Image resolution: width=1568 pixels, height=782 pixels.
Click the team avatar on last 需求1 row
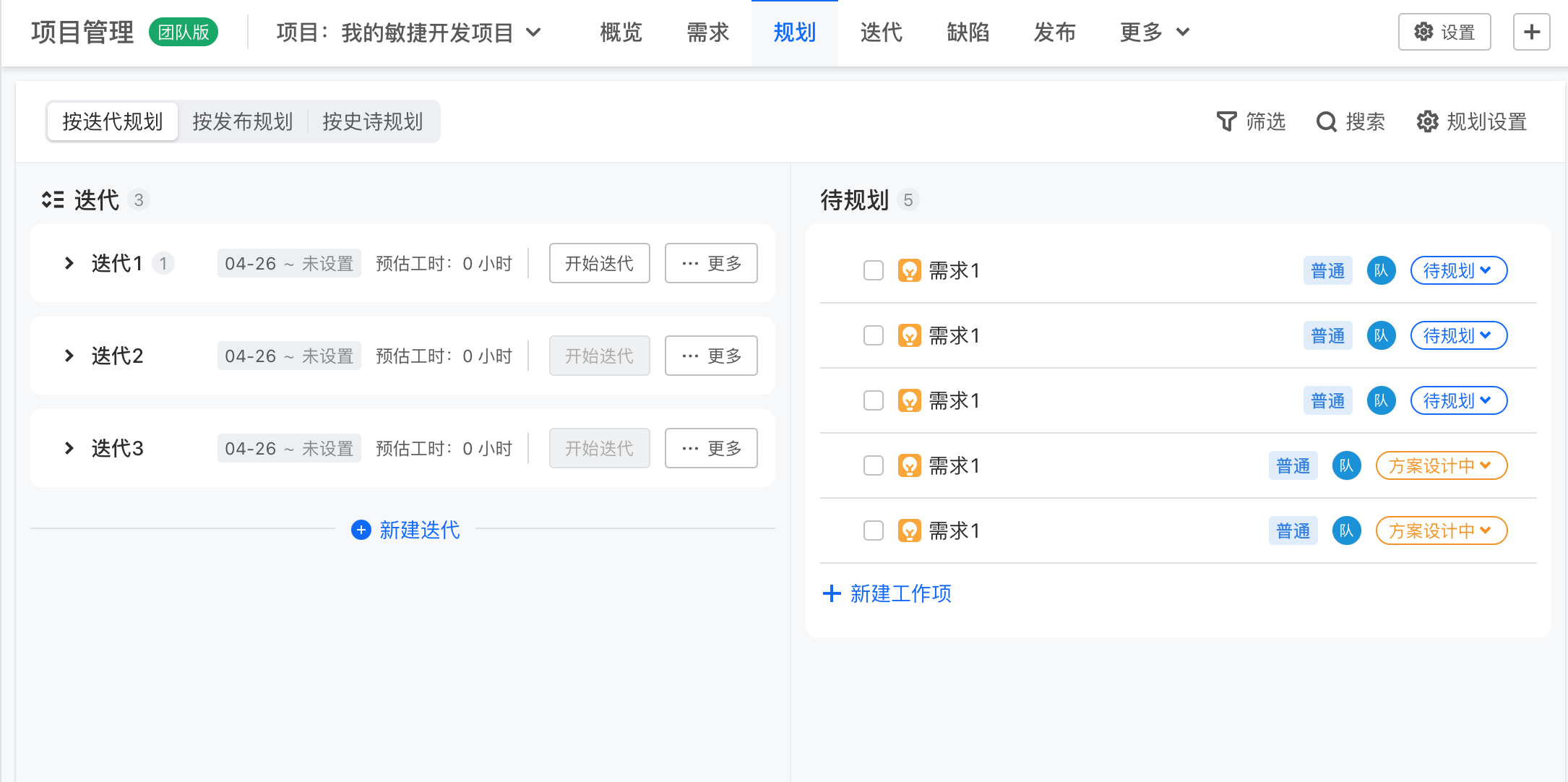click(x=1346, y=530)
